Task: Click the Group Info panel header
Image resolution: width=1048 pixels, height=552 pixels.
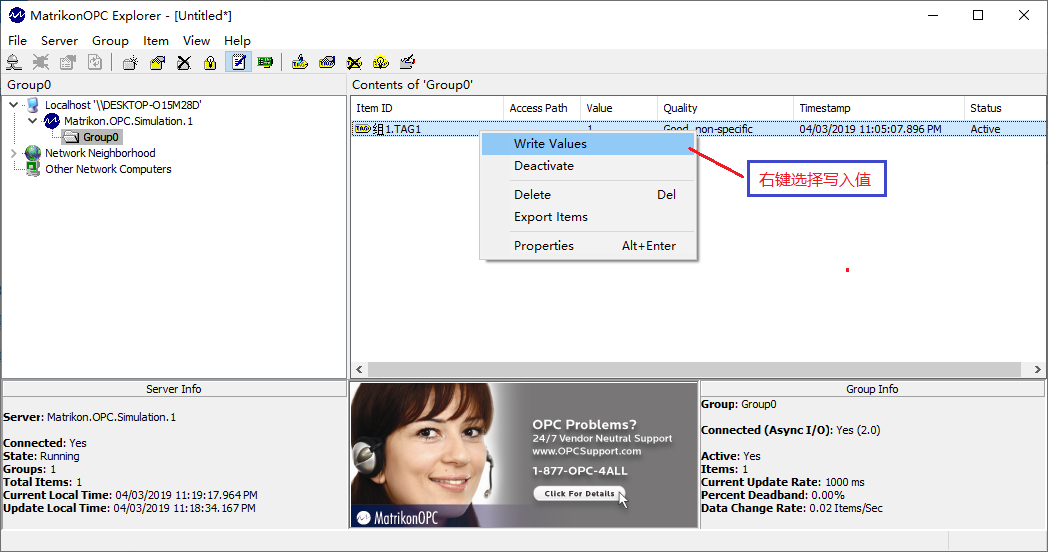Action: point(872,389)
